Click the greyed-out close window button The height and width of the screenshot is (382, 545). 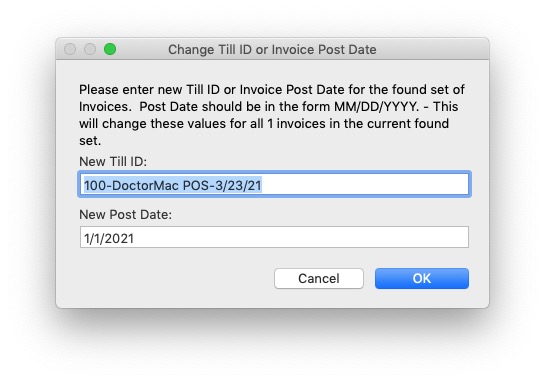(70, 49)
